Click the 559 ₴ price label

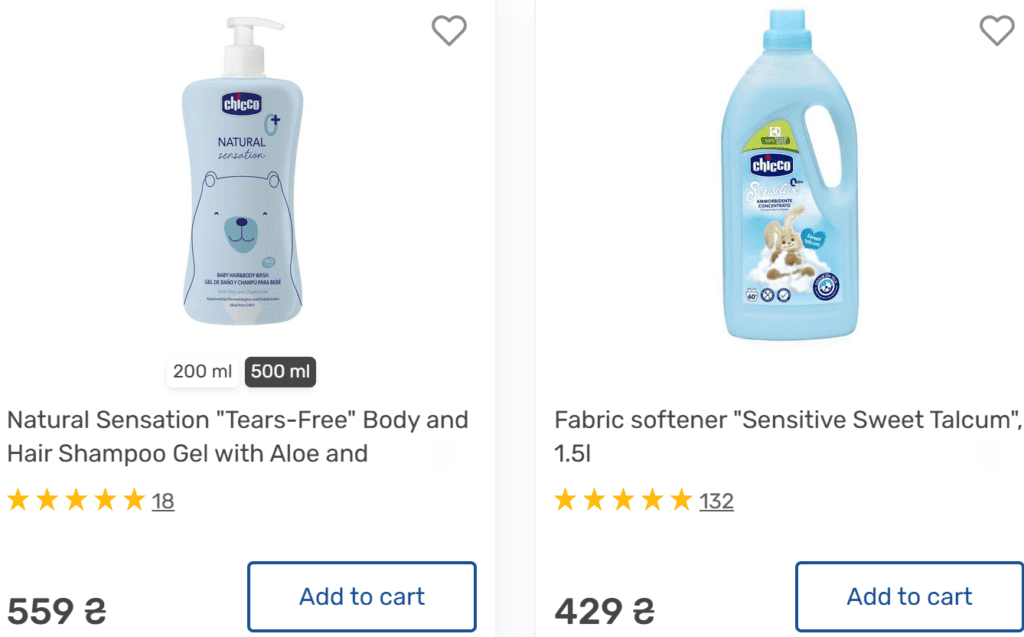56,610
